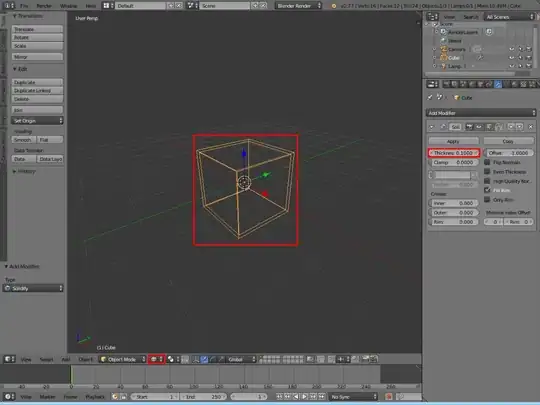Click the play animation button in timeline
The height and width of the screenshot is (405, 540).
(304, 397)
